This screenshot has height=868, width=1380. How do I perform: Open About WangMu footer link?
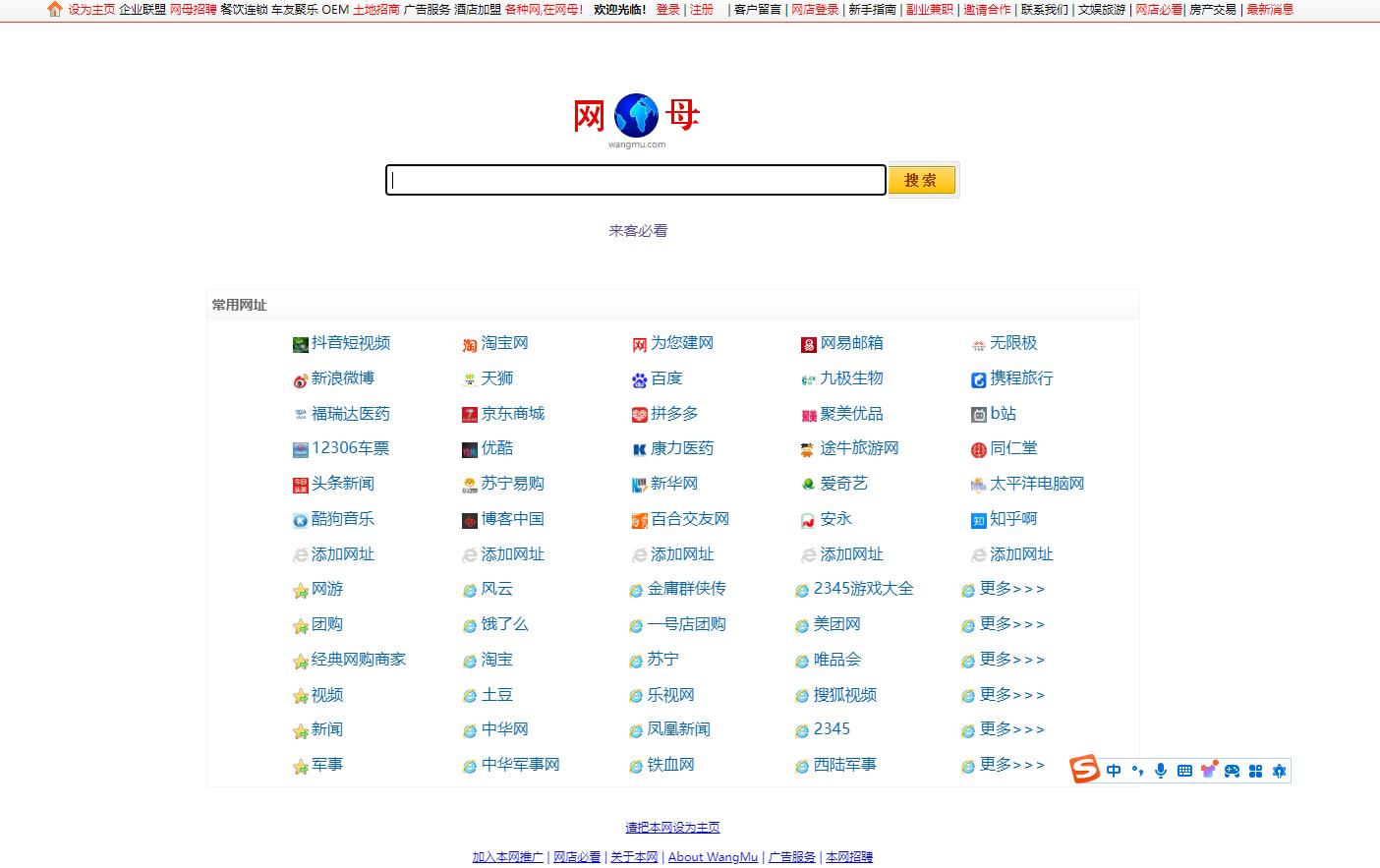click(x=713, y=857)
